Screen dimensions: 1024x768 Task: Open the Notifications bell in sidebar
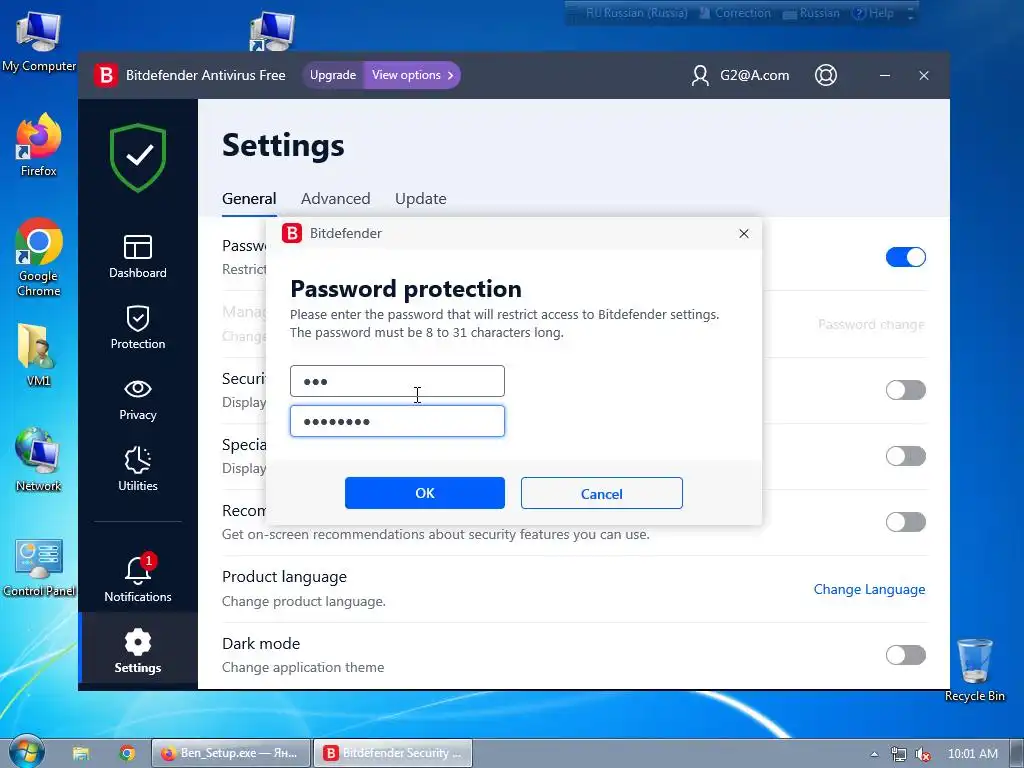pos(138,578)
